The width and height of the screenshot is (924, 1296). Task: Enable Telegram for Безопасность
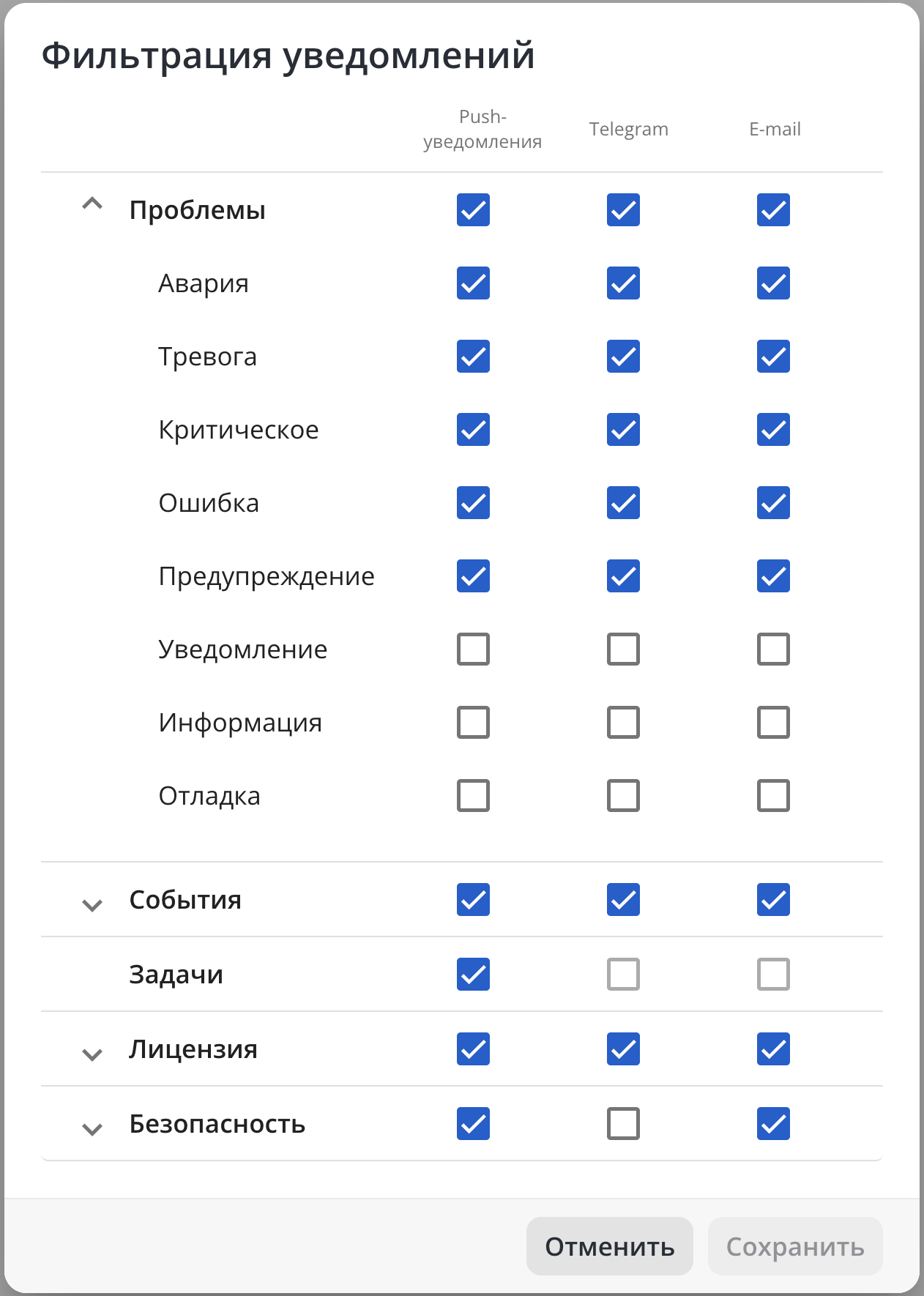(x=623, y=1124)
